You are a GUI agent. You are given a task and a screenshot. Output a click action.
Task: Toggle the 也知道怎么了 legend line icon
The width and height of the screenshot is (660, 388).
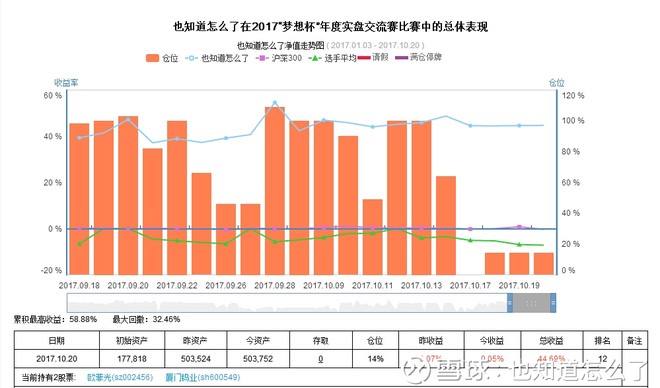191,58
